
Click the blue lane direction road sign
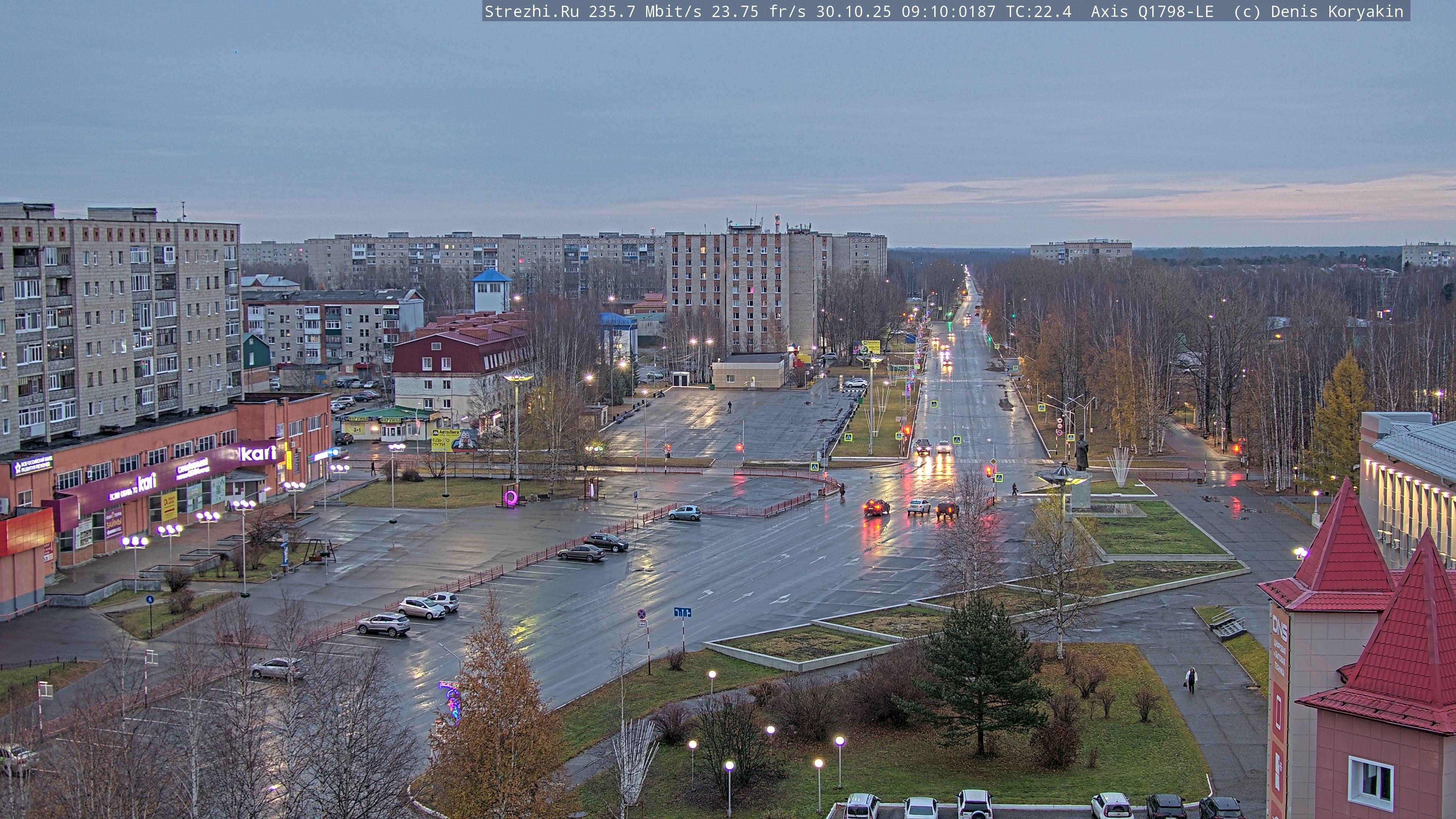682,612
